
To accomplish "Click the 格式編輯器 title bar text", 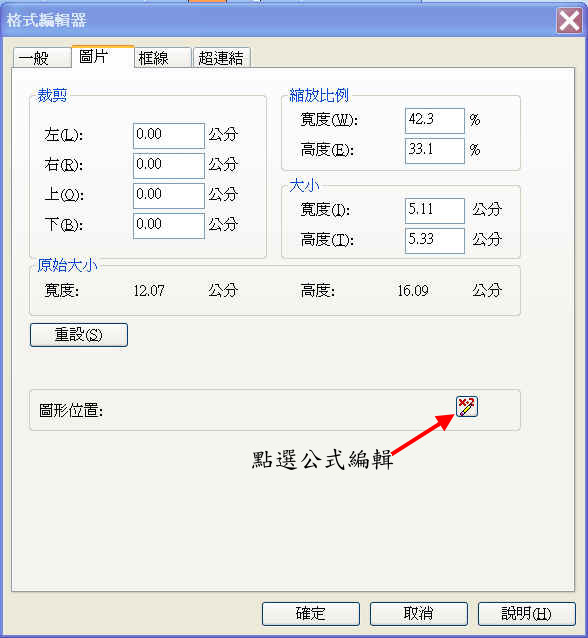I will (x=46, y=20).
